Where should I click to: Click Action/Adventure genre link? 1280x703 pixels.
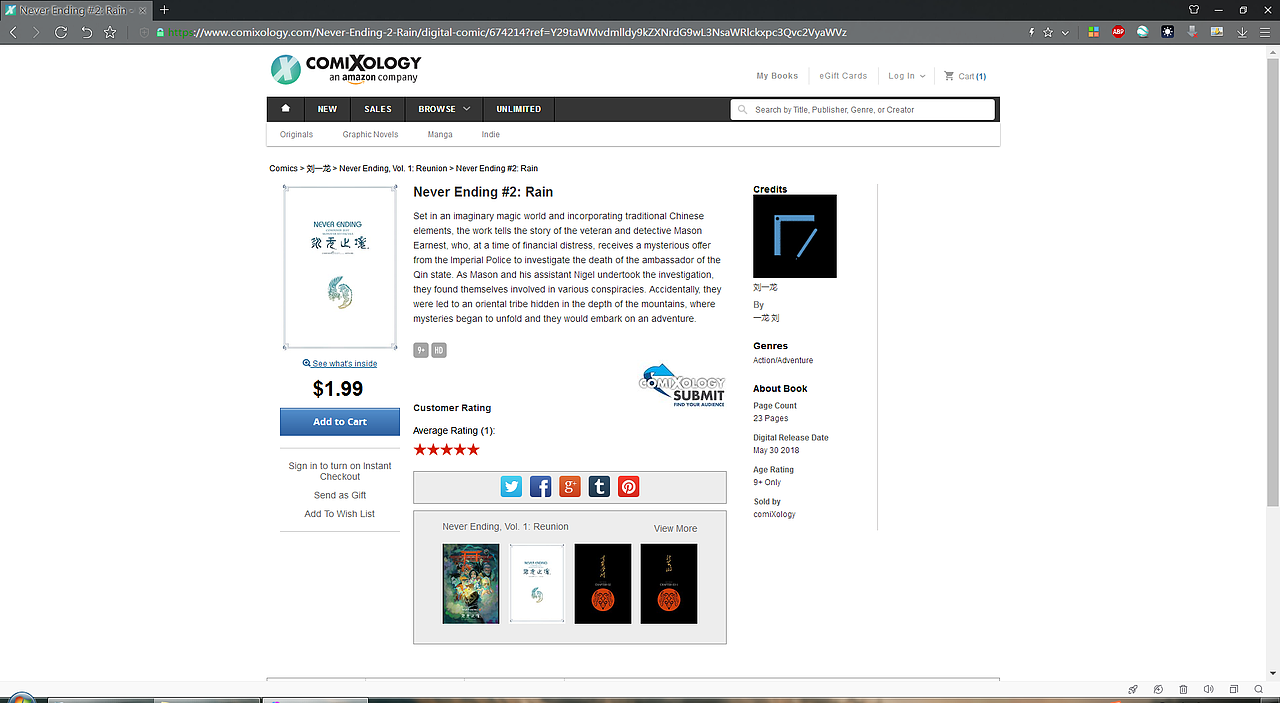[x=783, y=361]
